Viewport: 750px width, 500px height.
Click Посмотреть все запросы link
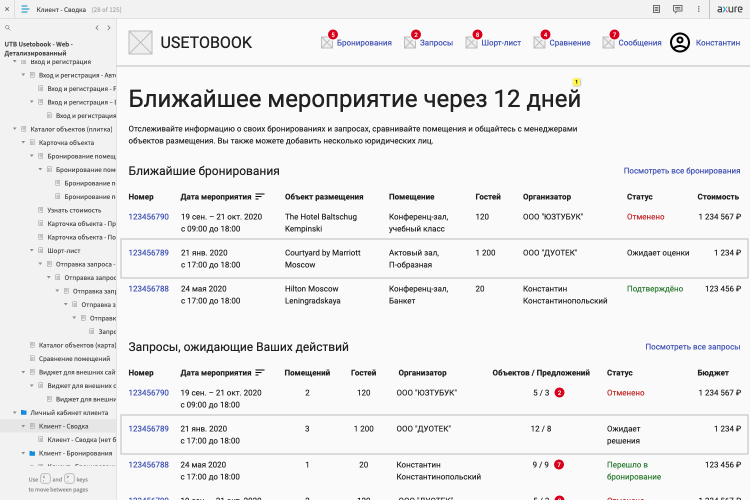click(x=693, y=347)
